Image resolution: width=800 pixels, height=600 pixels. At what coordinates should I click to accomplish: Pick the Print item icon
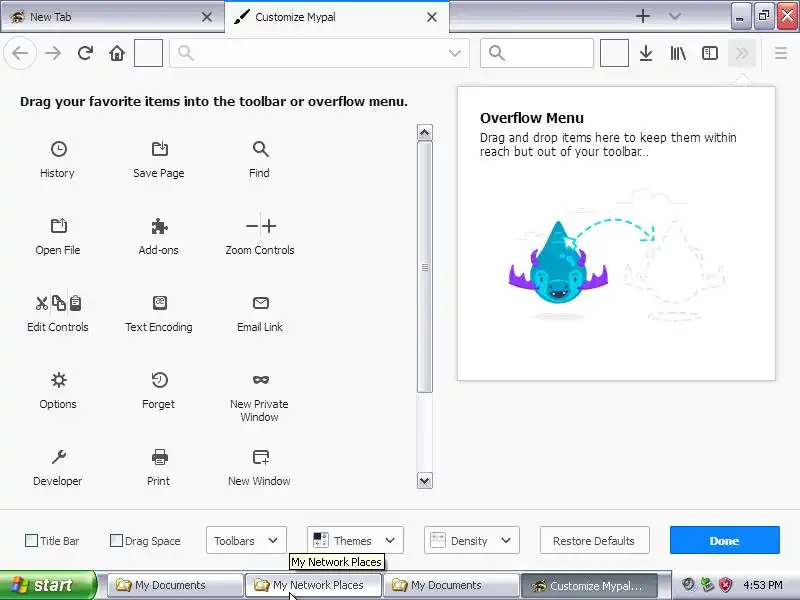point(160,457)
